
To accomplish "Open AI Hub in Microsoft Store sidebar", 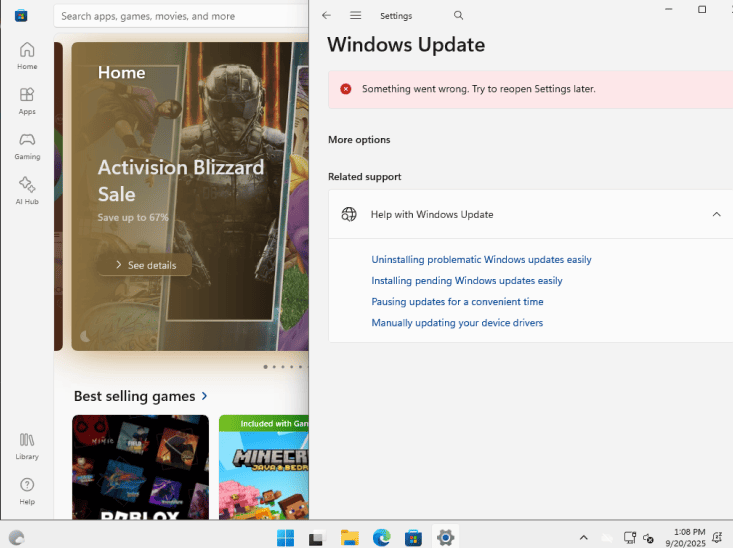I will pos(27,191).
